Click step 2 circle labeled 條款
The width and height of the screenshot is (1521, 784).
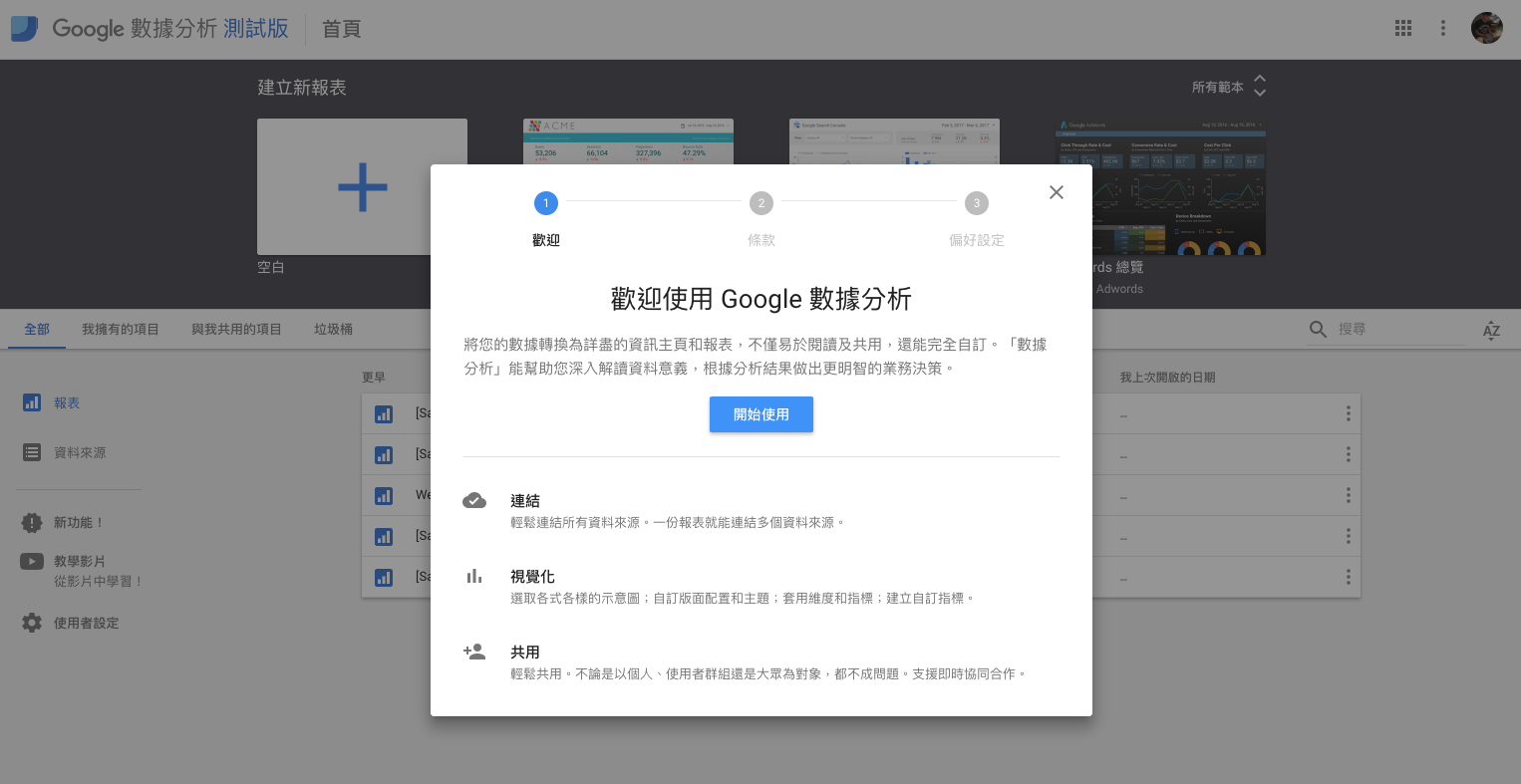pos(761,203)
